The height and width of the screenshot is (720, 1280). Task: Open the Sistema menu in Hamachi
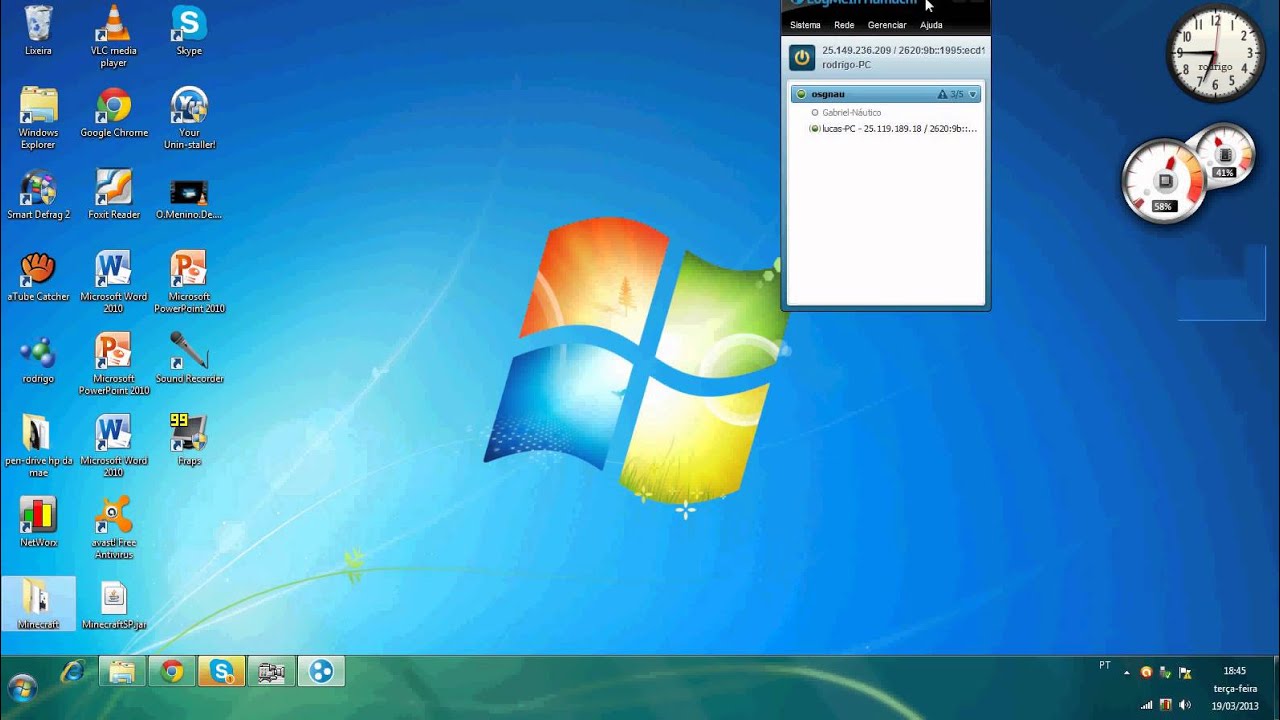(805, 25)
